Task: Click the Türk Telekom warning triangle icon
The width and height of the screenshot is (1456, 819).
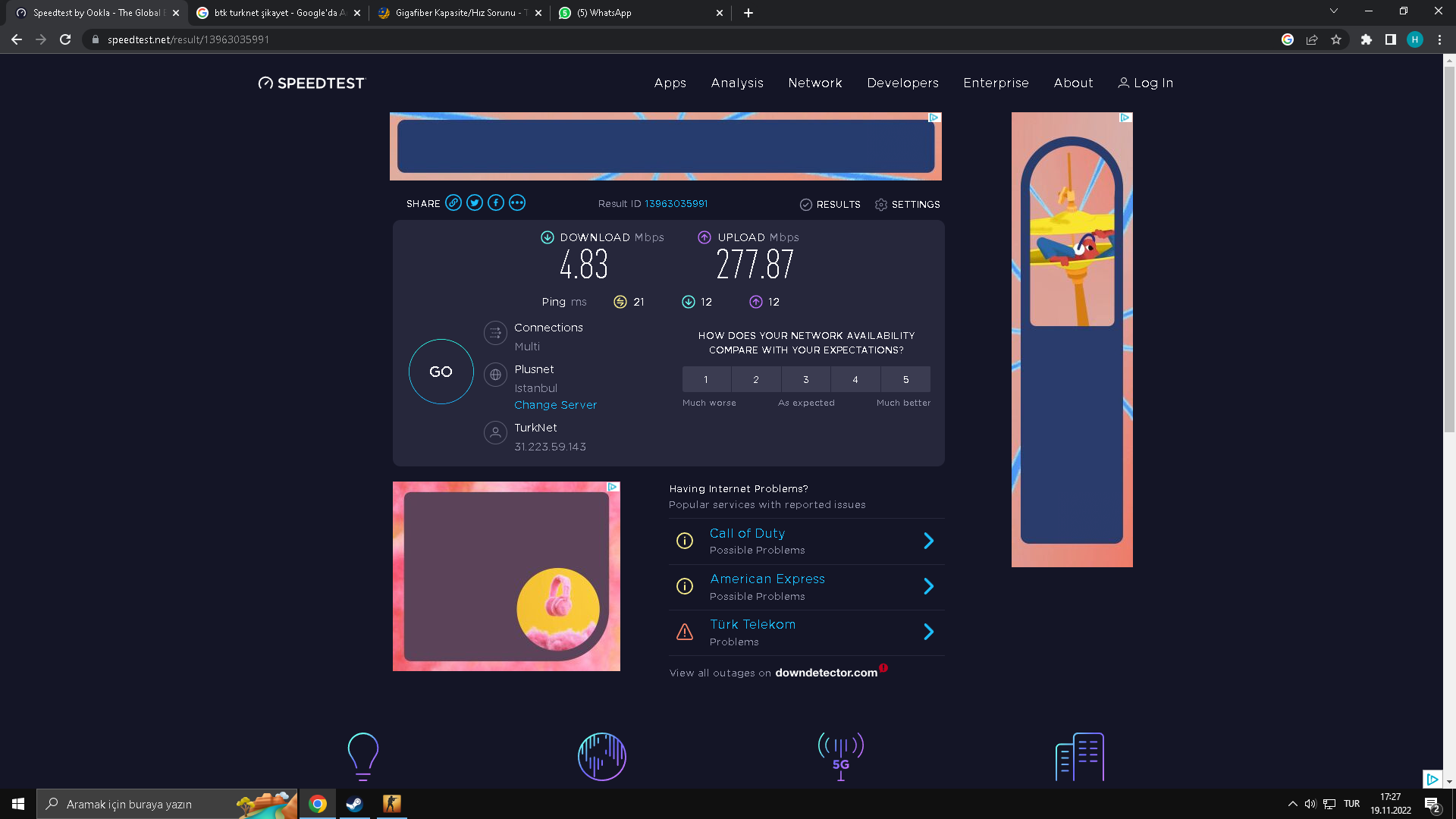Action: click(685, 632)
